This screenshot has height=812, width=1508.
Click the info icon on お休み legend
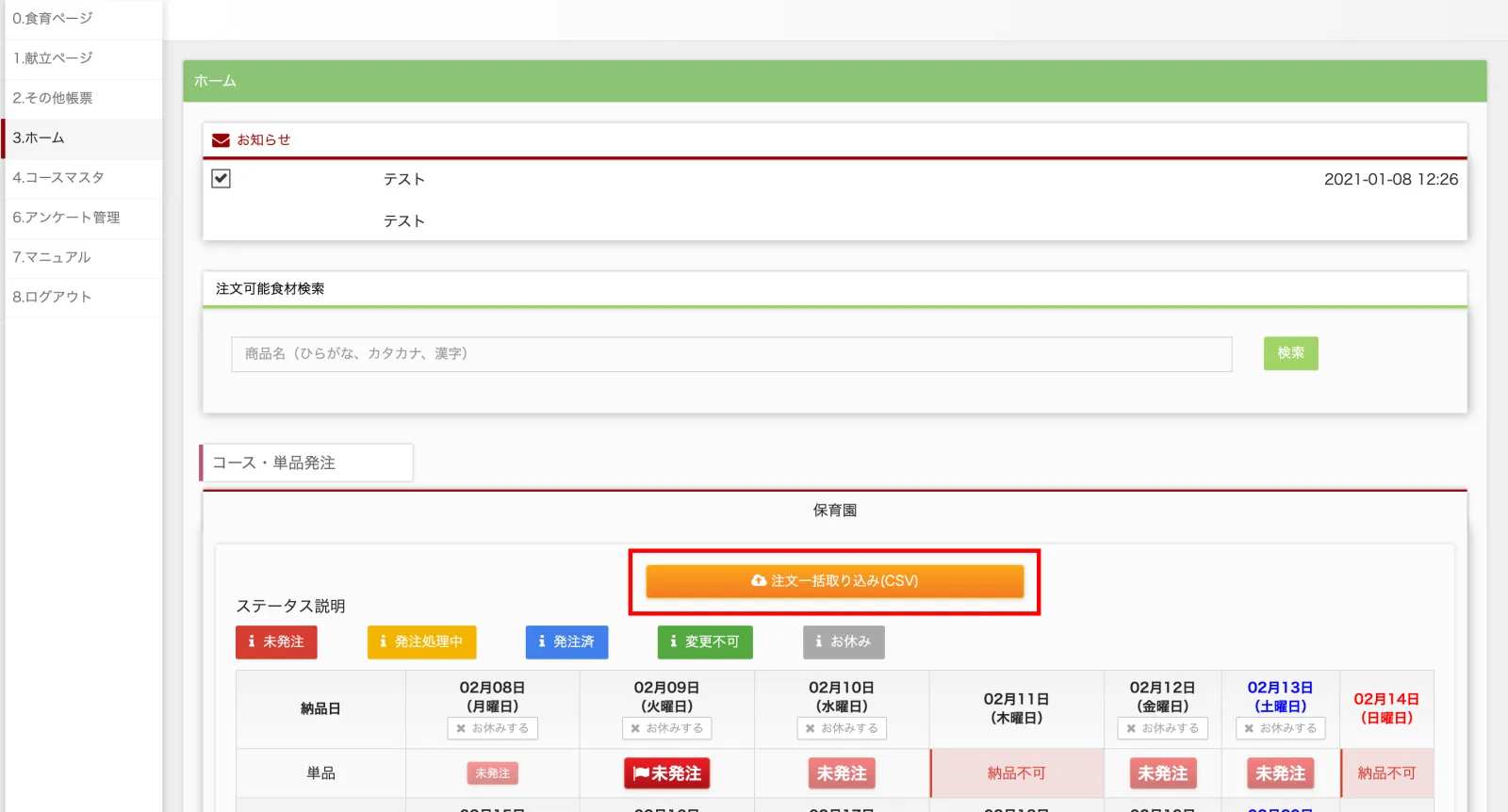(818, 641)
